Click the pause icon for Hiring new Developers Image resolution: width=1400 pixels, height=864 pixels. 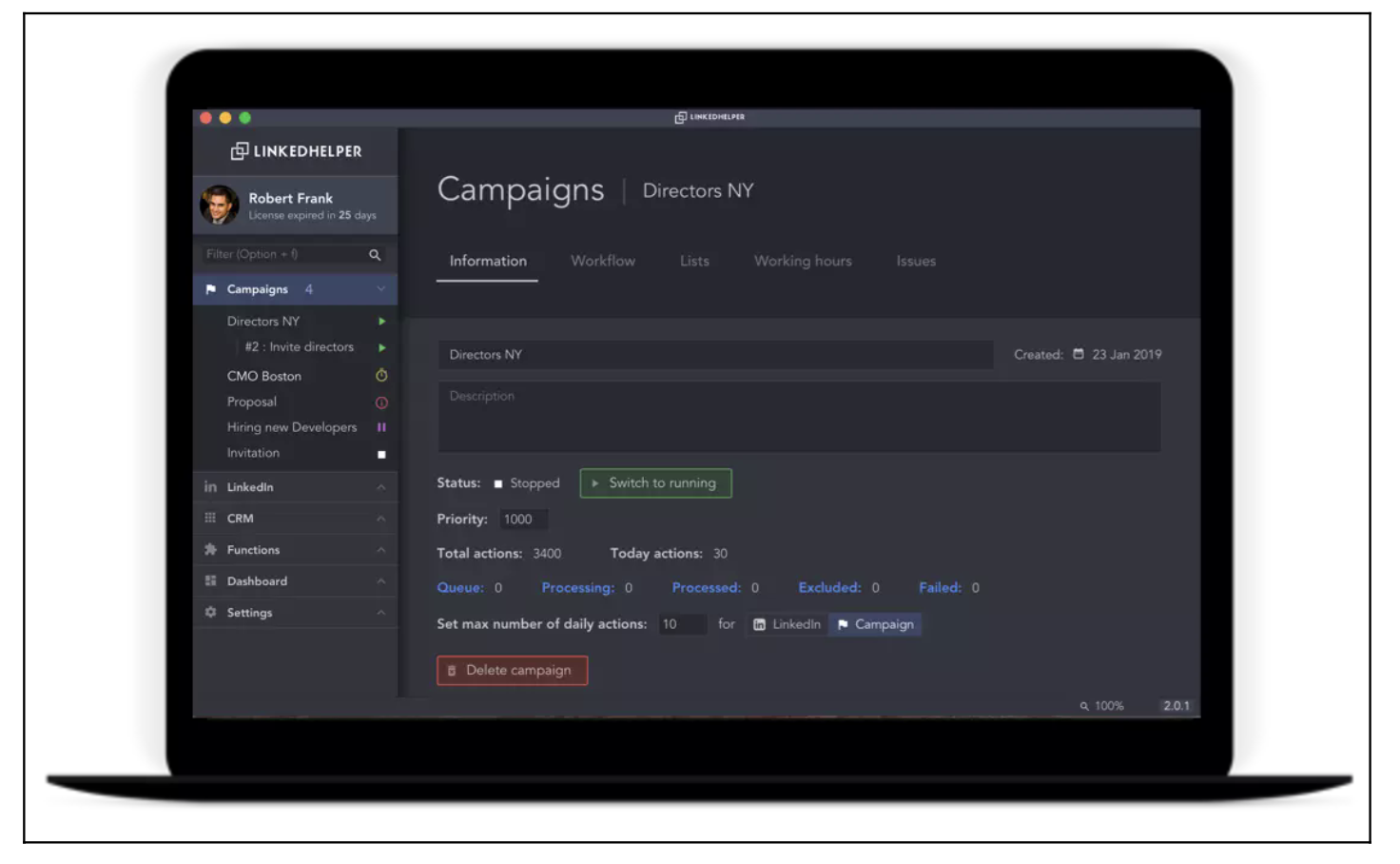tap(380, 427)
